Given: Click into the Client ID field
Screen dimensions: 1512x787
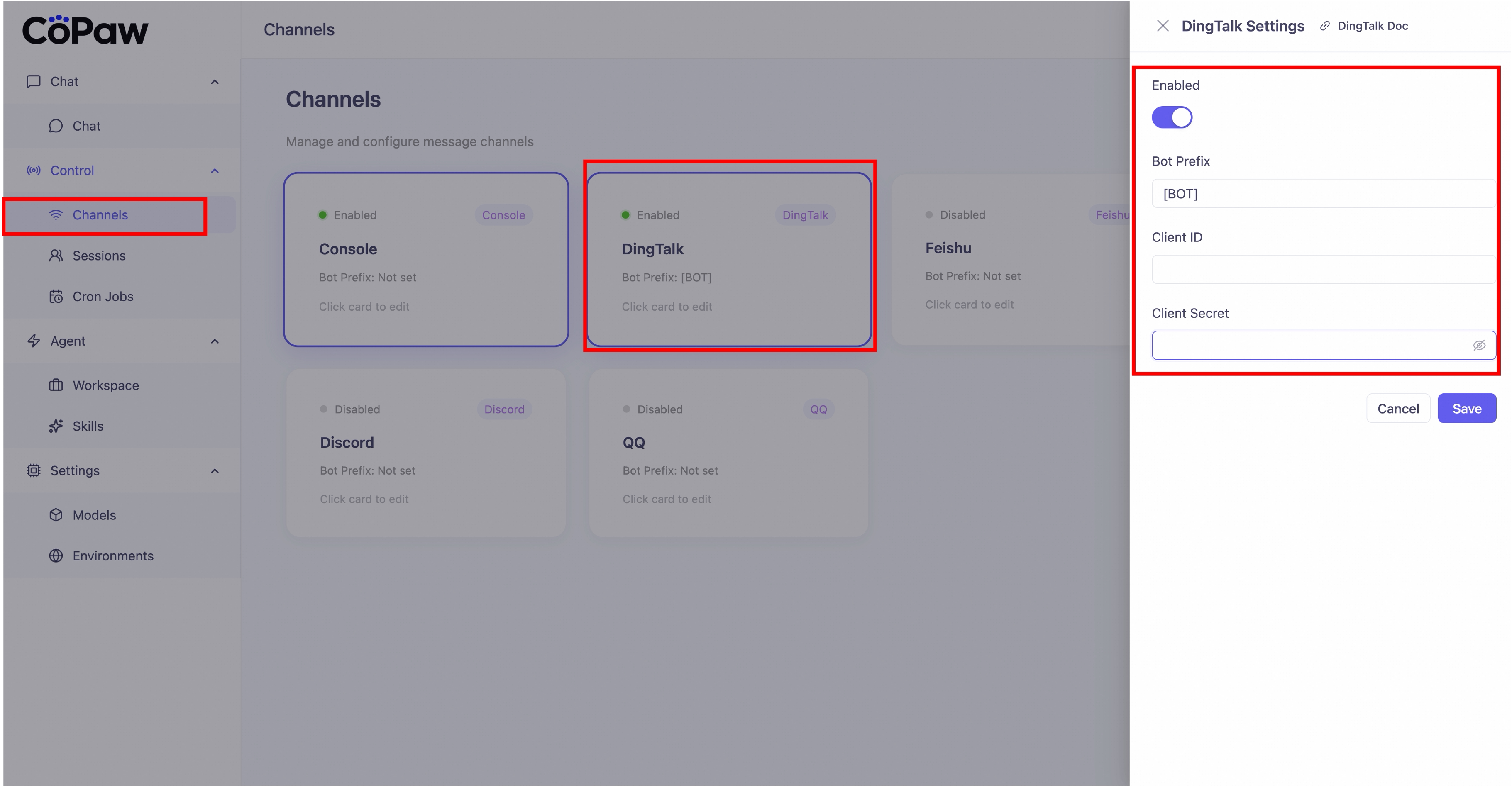Looking at the screenshot, I should point(1323,270).
